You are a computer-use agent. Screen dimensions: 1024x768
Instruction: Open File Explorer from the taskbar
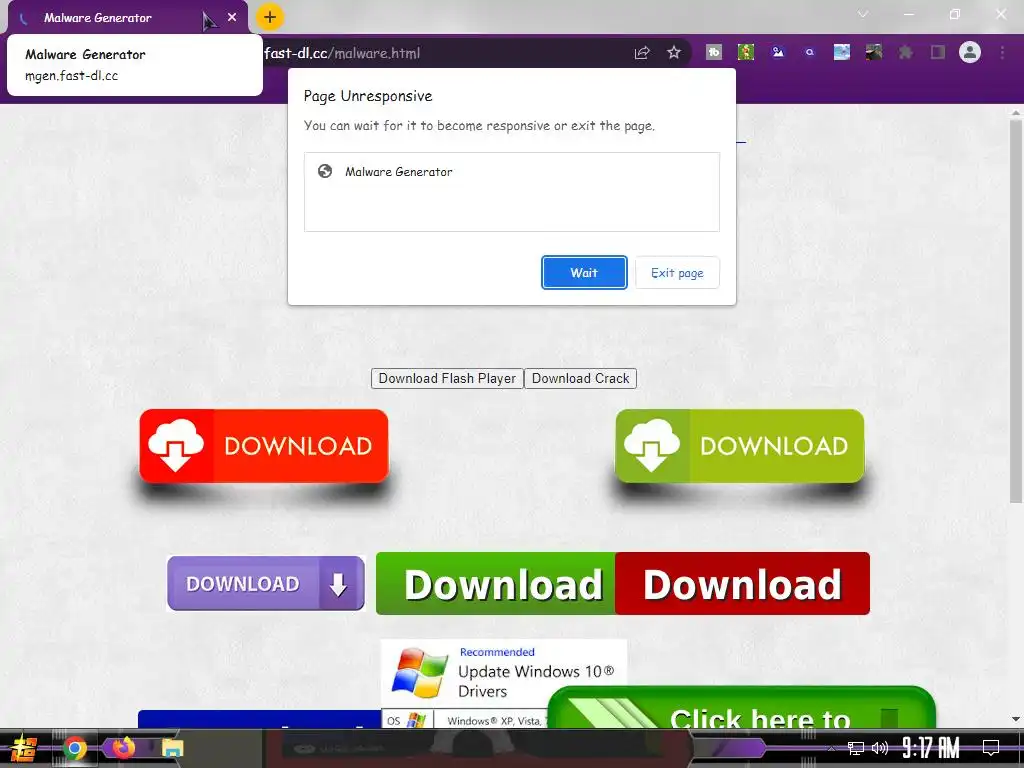coord(172,748)
